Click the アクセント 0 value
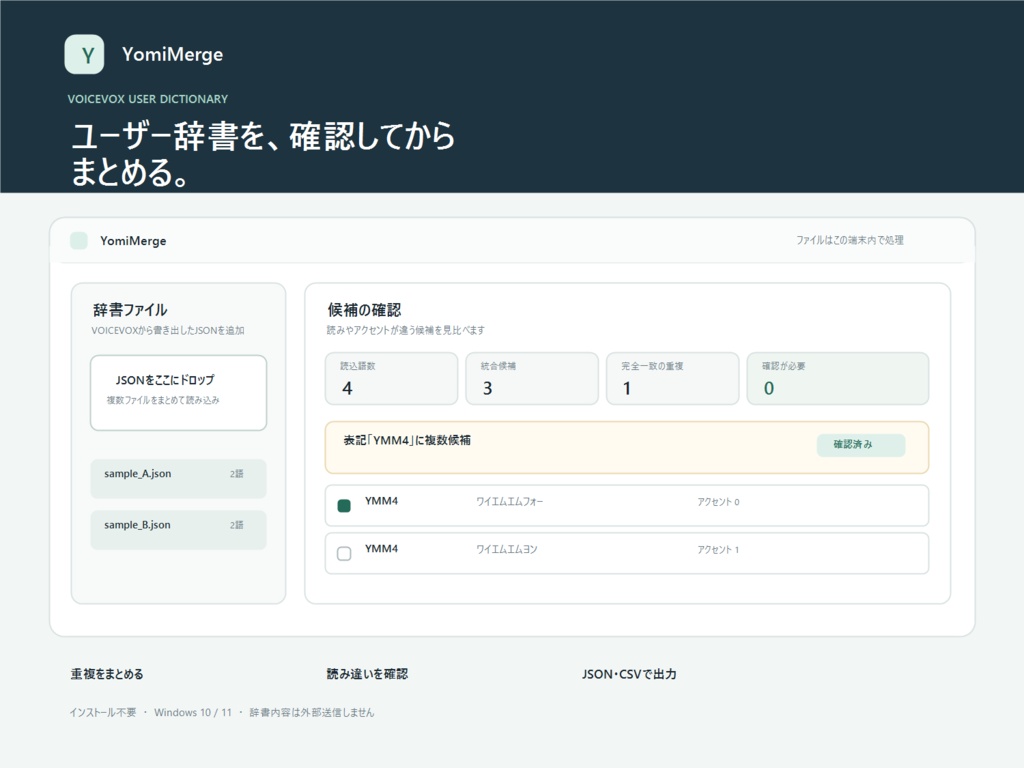 [x=718, y=502]
